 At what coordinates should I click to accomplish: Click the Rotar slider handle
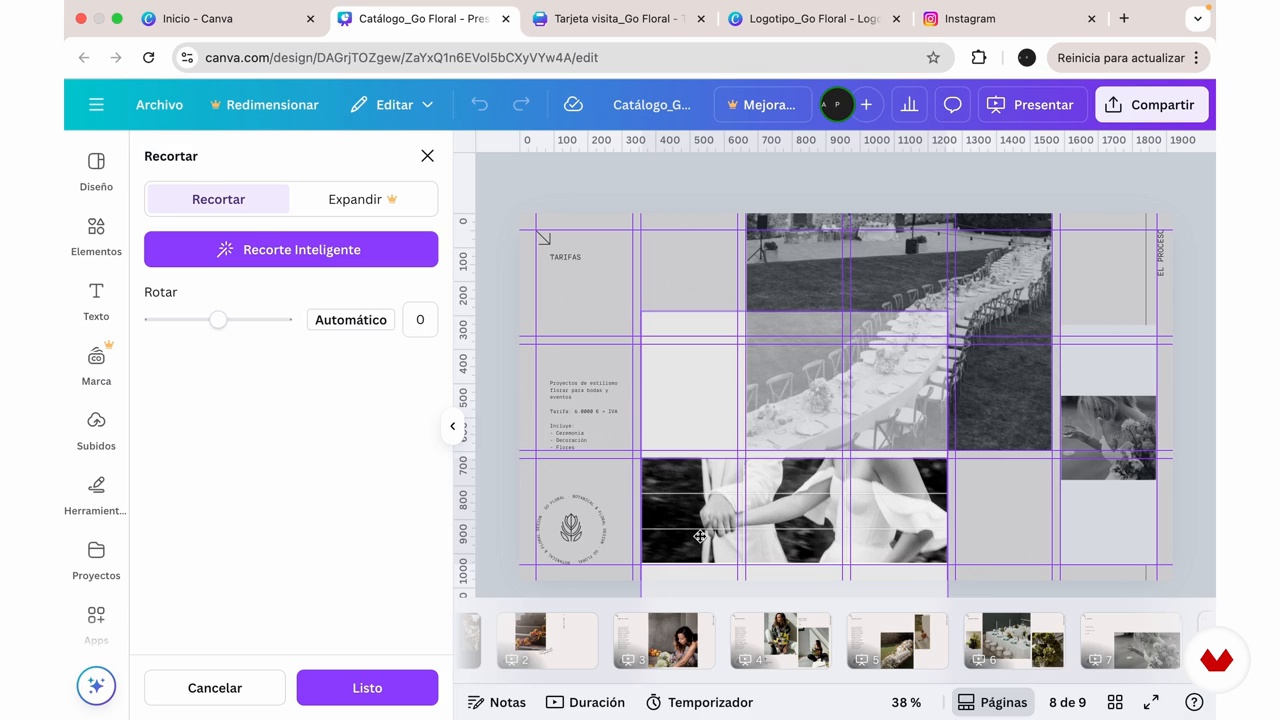218,320
